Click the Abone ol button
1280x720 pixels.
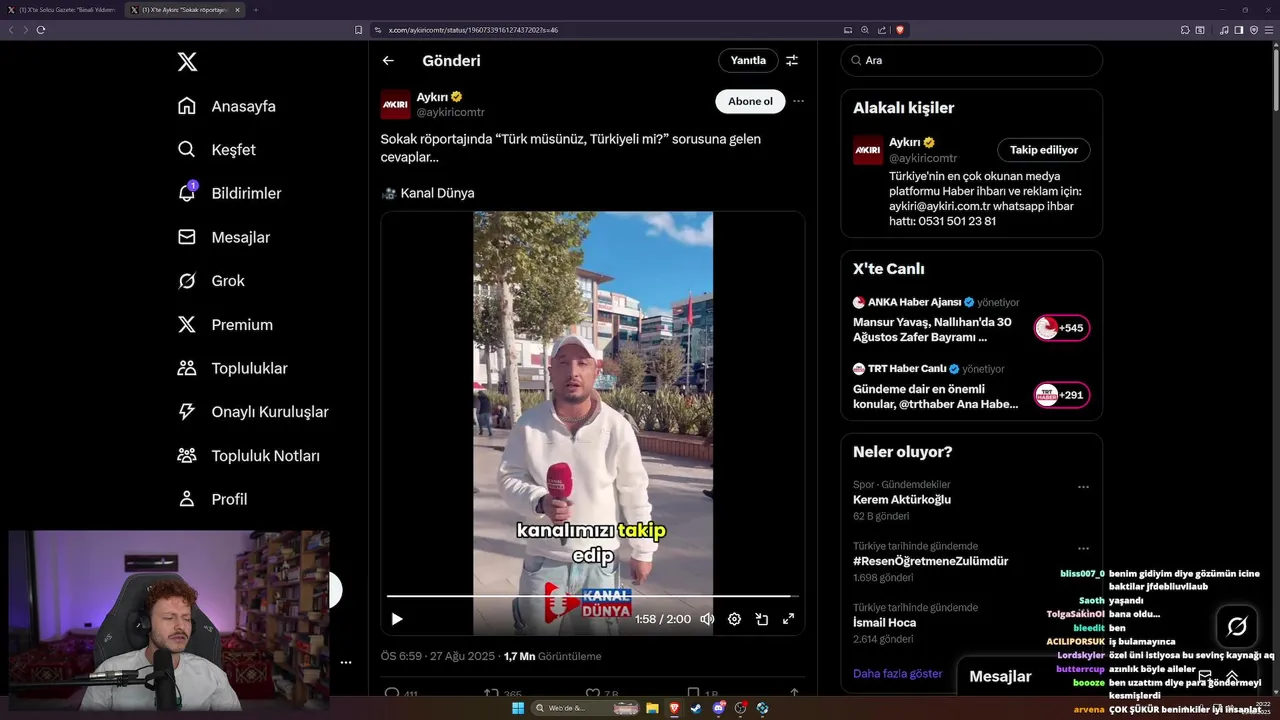click(x=750, y=101)
